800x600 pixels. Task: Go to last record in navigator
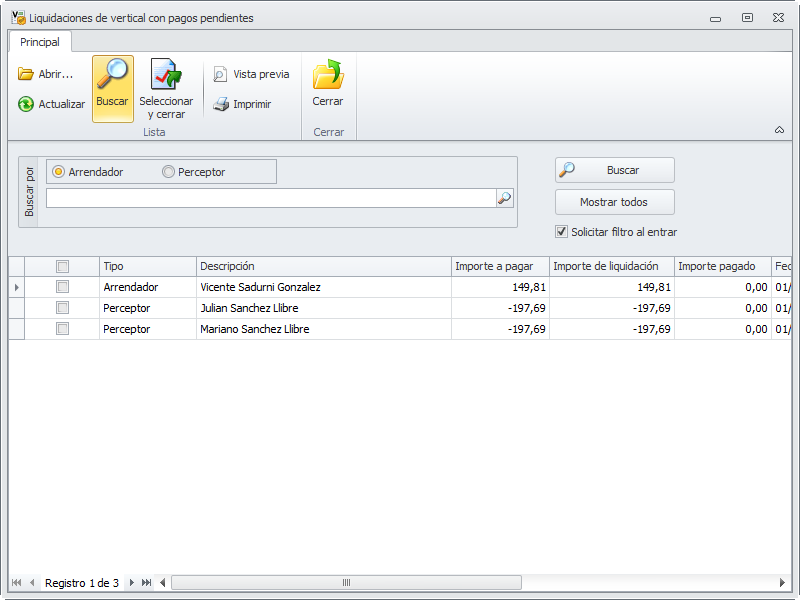[x=146, y=583]
